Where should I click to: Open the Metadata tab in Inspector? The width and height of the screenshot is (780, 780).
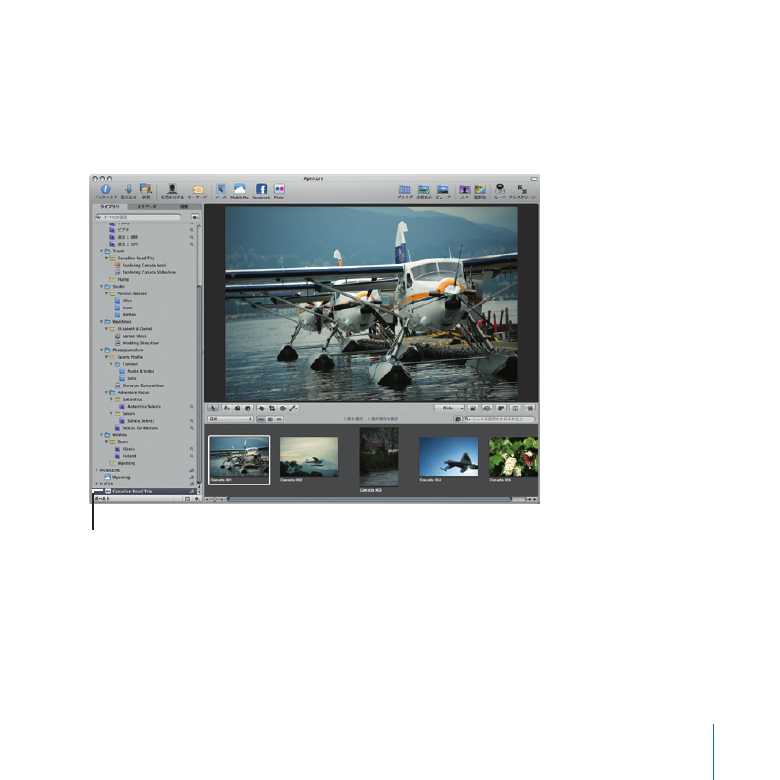tap(147, 206)
